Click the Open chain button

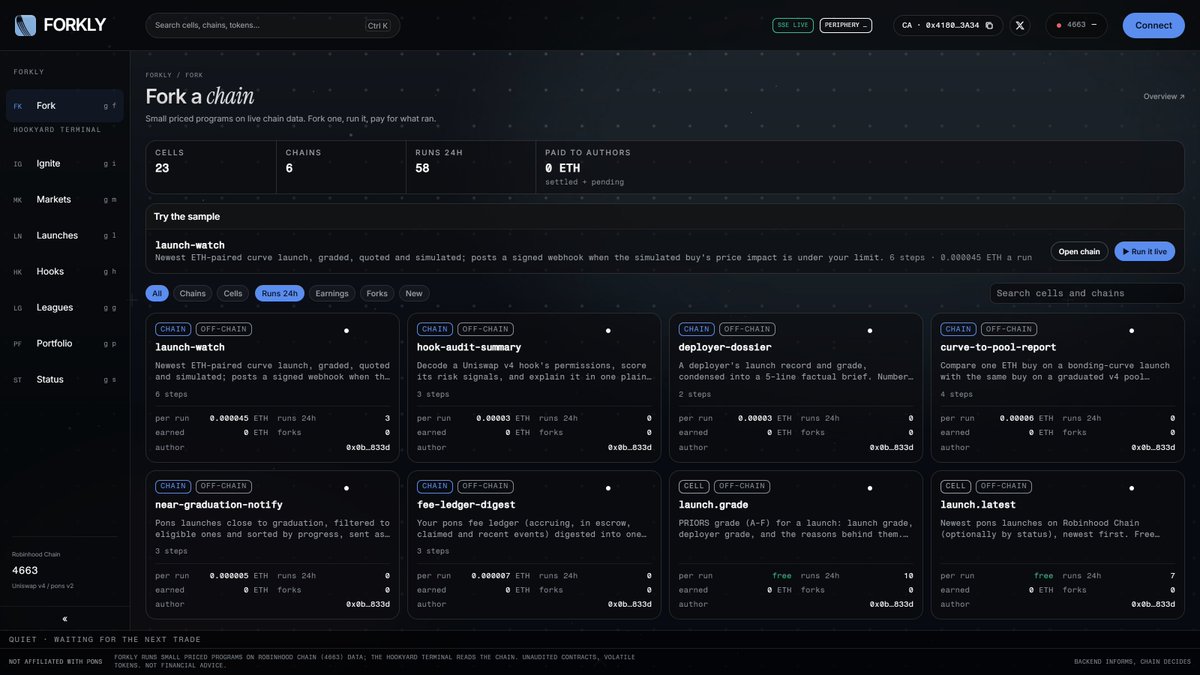coord(1079,251)
